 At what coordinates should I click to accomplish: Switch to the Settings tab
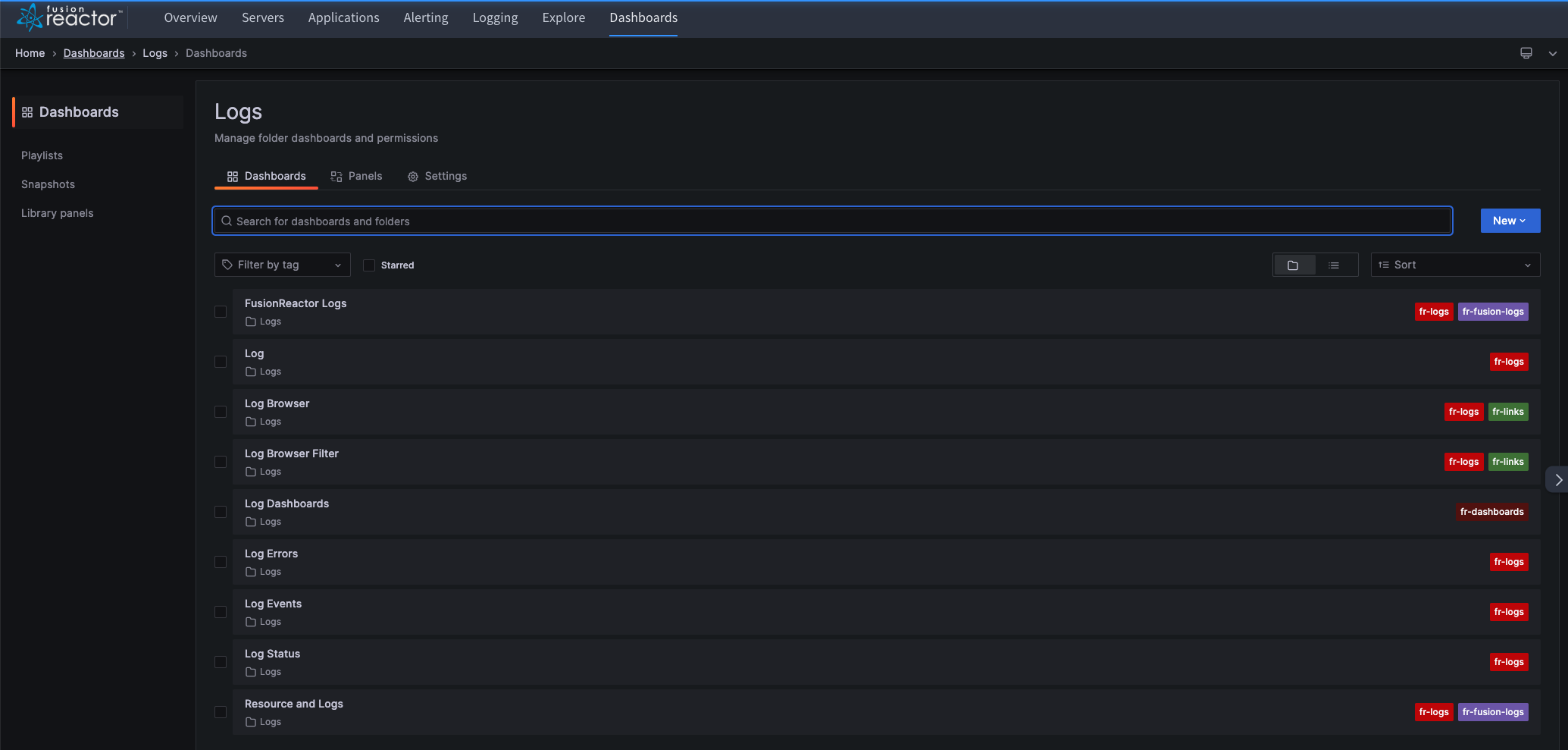(x=437, y=176)
